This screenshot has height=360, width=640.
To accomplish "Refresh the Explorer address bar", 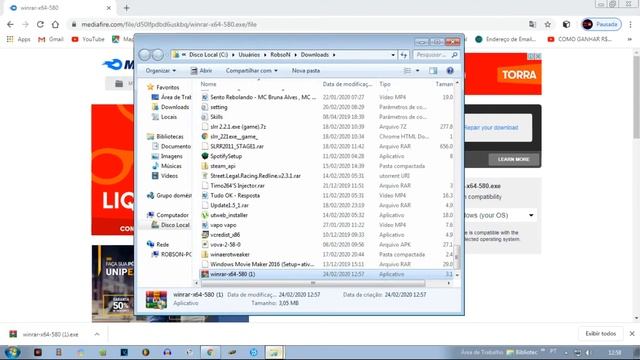I will pyautogui.click(x=404, y=55).
